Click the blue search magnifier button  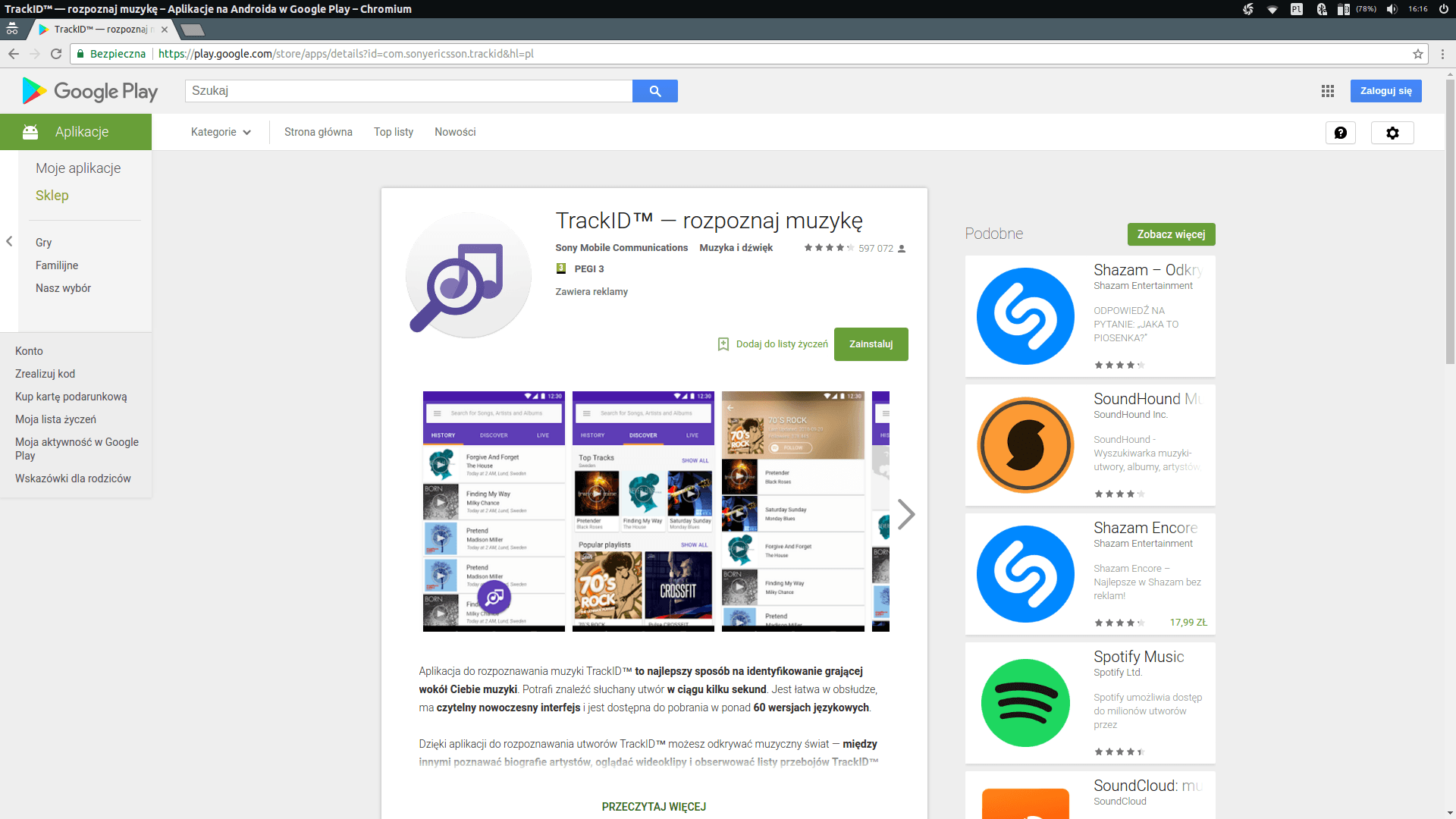(x=655, y=91)
